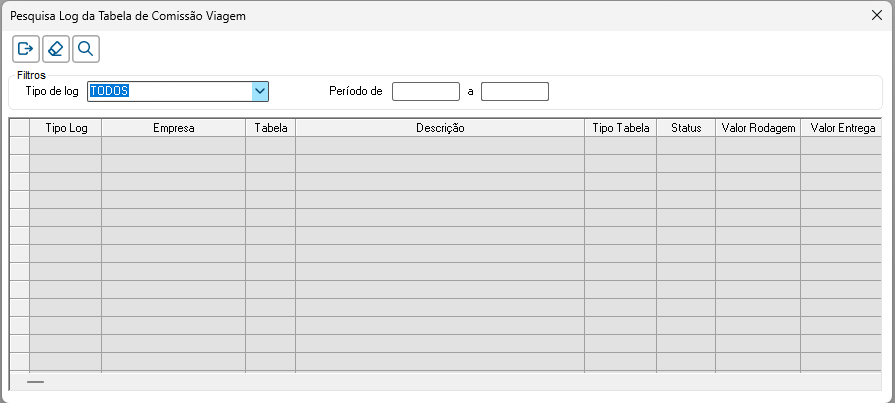This screenshot has width=895, height=403.
Task: Click the period end date field
Action: pyautogui.click(x=515, y=92)
